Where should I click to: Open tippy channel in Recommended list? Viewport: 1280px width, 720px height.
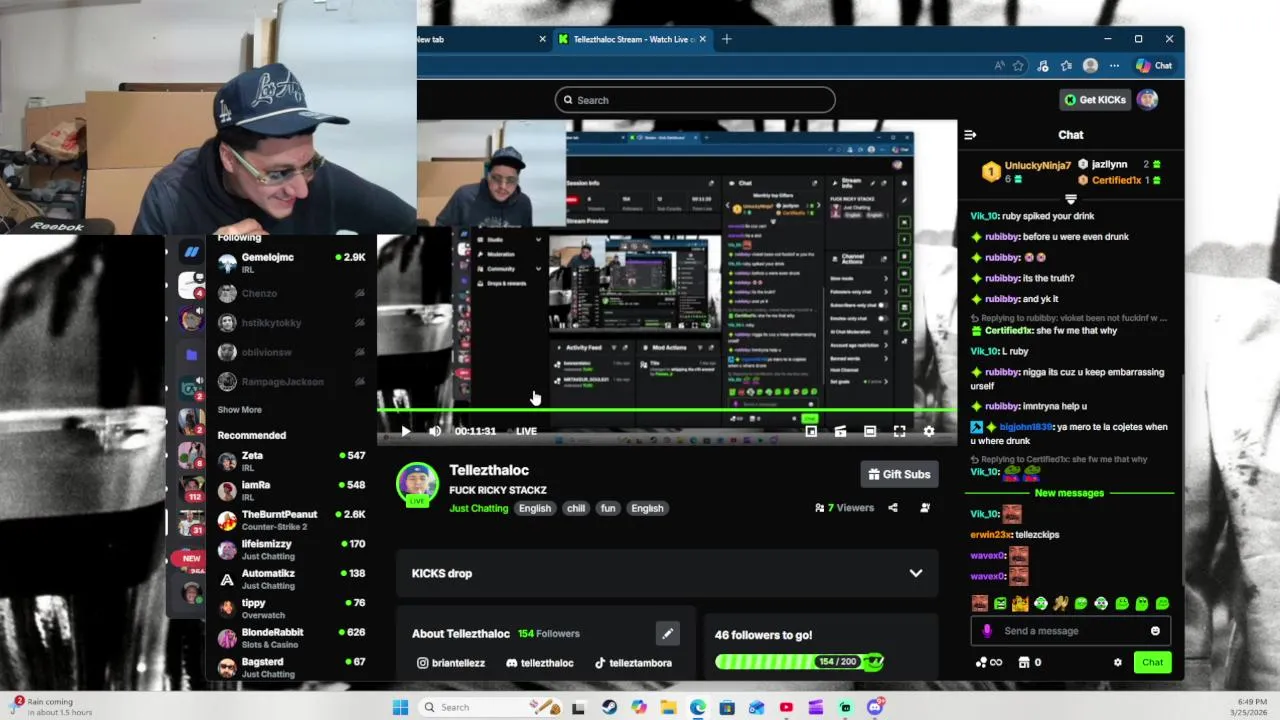pyautogui.click(x=291, y=609)
